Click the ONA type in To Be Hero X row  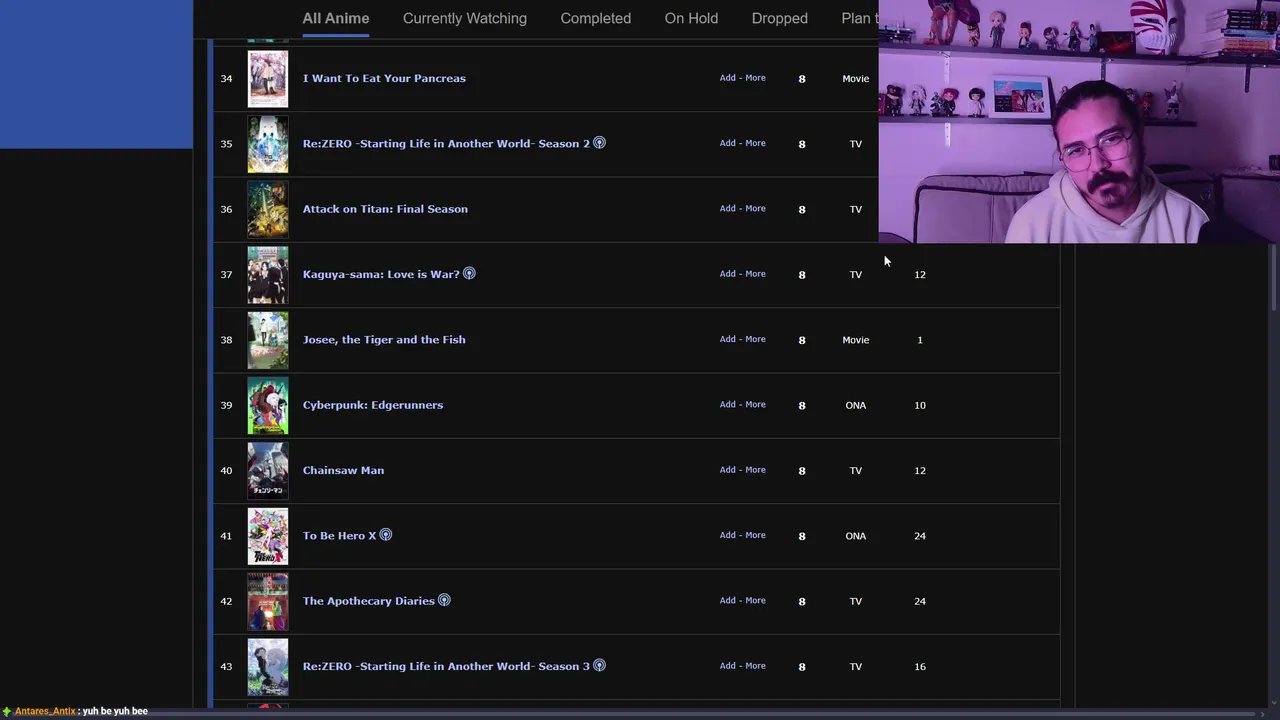point(856,536)
